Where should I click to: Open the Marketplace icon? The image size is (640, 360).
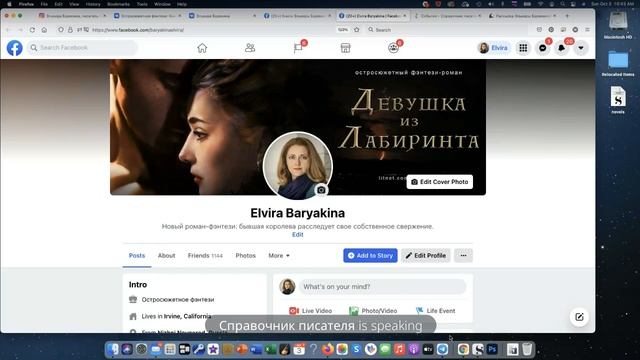point(345,48)
